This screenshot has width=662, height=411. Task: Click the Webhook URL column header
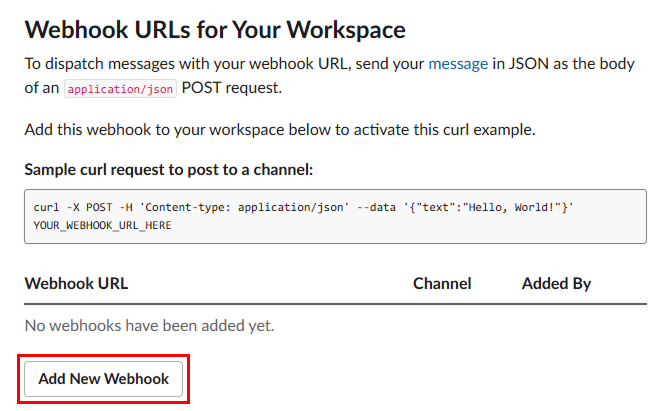(x=76, y=283)
